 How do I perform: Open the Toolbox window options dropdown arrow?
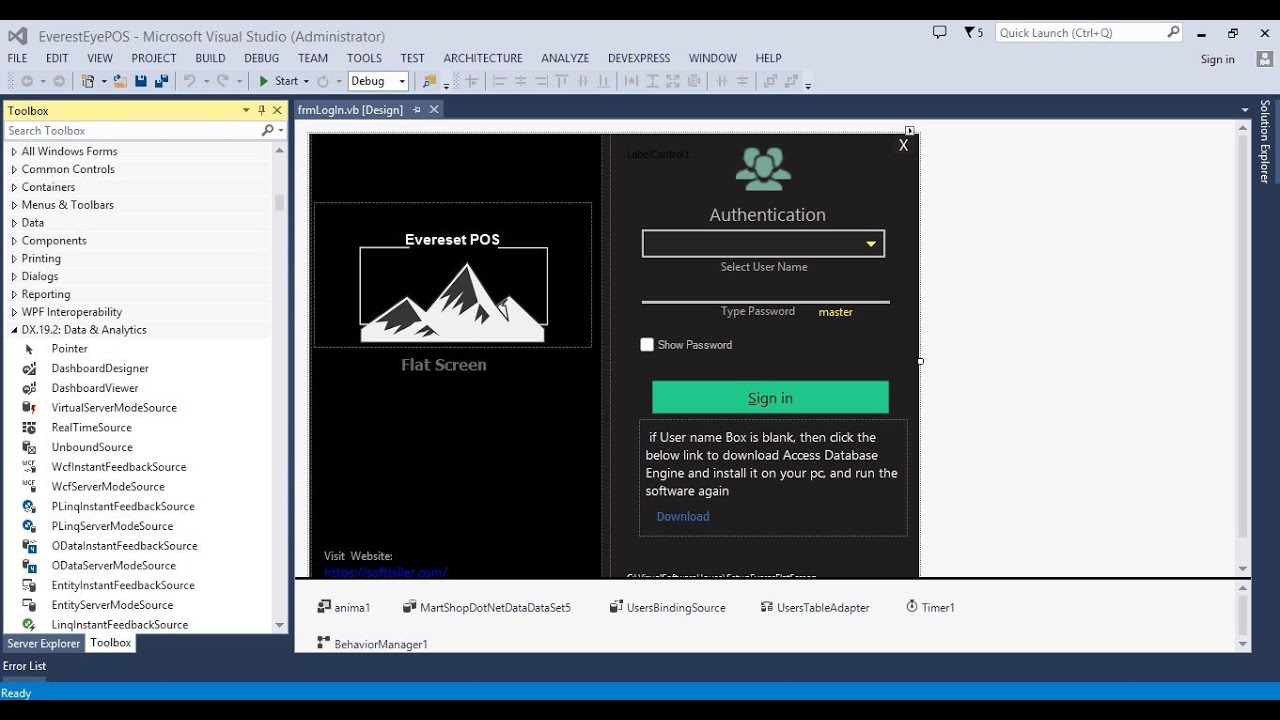[x=246, y=110]
